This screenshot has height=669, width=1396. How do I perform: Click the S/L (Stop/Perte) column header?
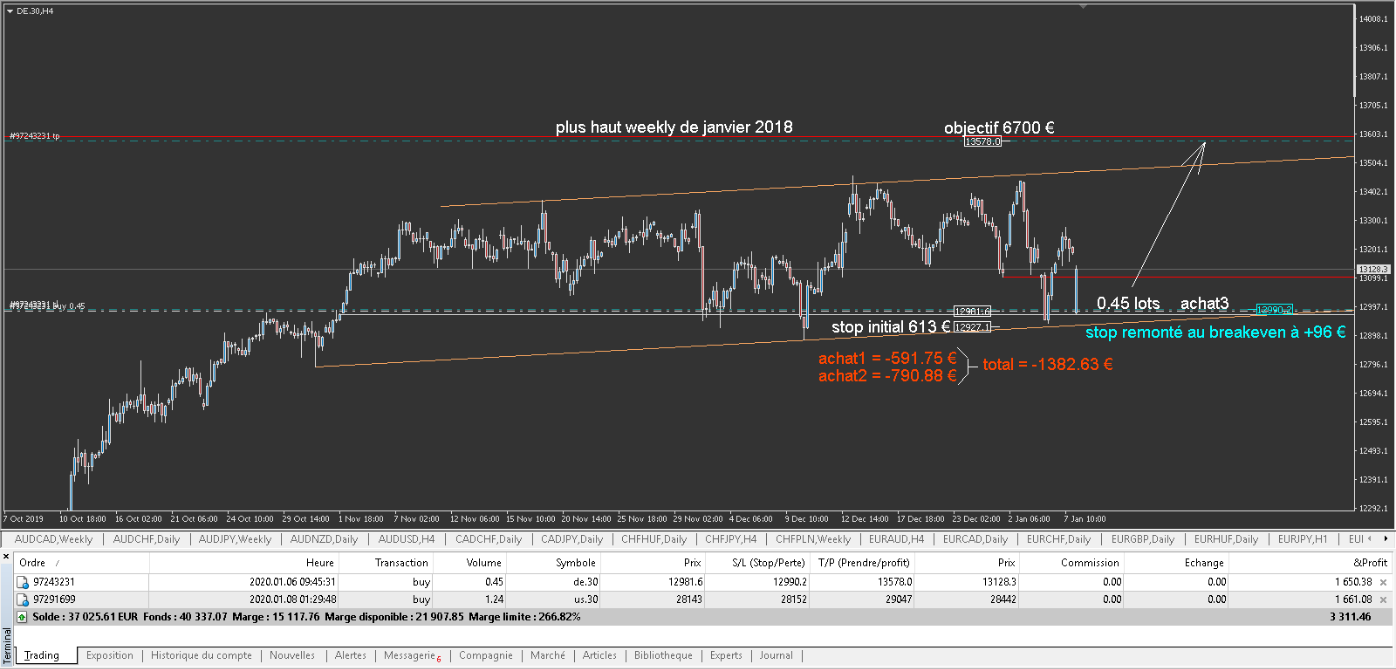coord(757,563)
